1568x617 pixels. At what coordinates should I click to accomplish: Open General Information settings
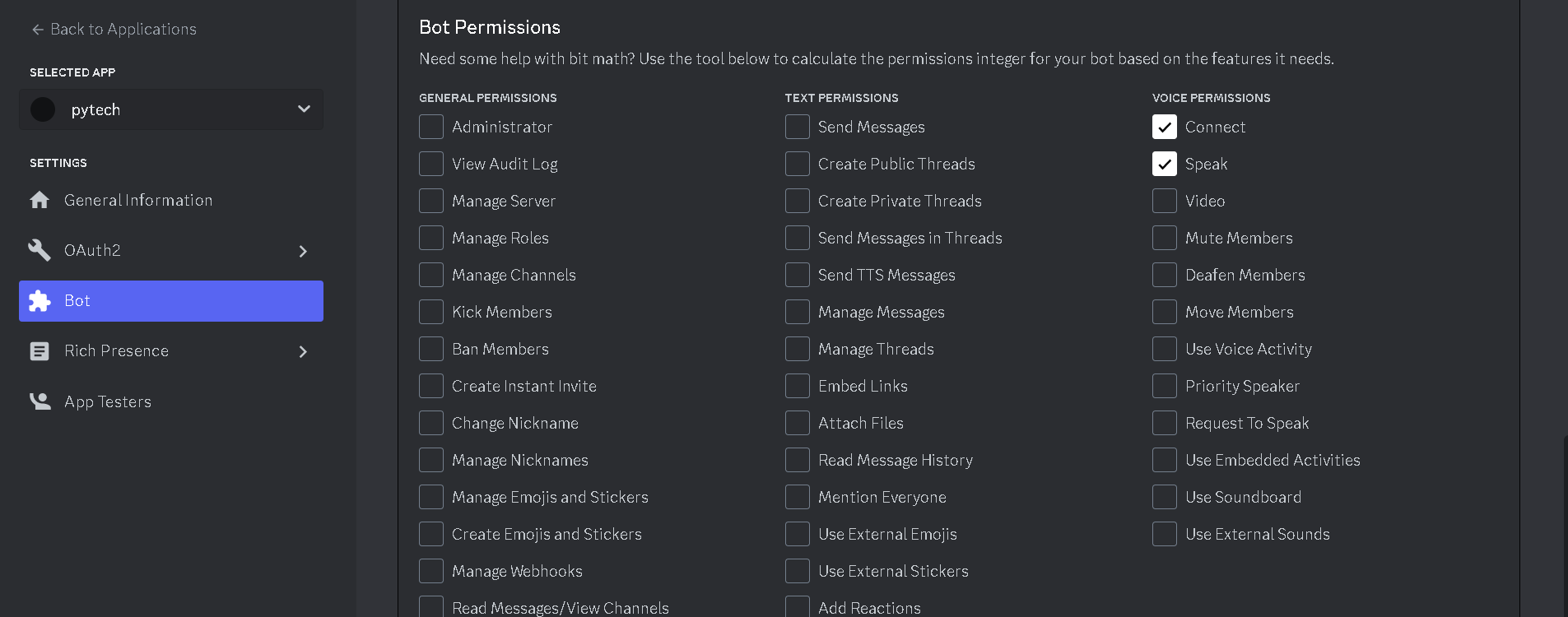(137, 200)
